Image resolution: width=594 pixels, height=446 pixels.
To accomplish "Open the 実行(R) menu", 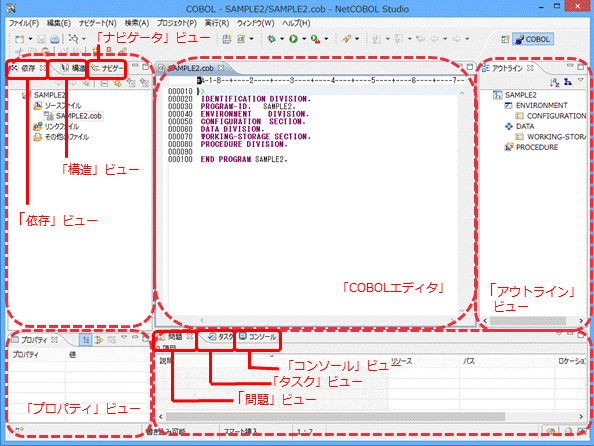I will pos(217,23).
